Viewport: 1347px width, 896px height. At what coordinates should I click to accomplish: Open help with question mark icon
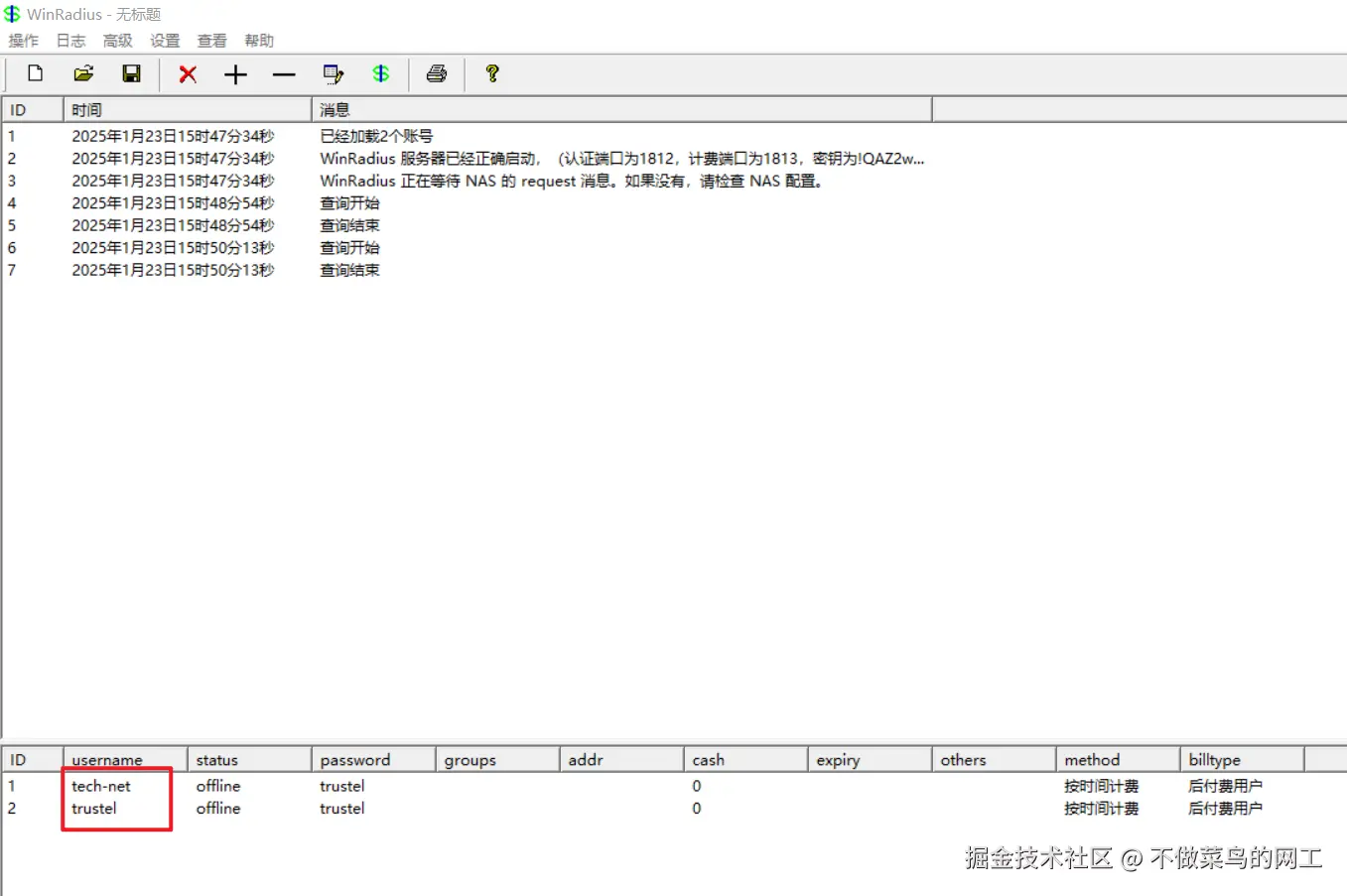click(x=492, y=73)
